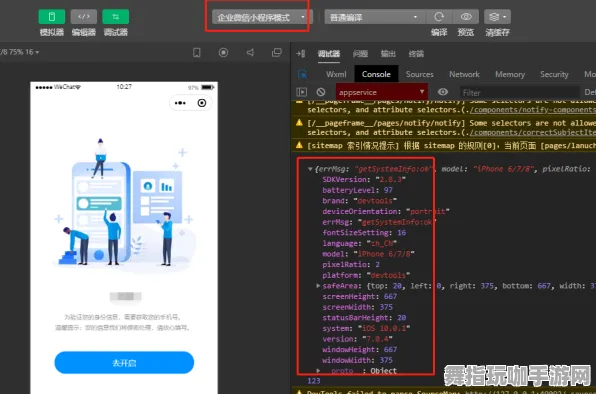The height and width of the screenshot is (394, 596).
Task: Select the Console devtools tab
Action: 376,74
